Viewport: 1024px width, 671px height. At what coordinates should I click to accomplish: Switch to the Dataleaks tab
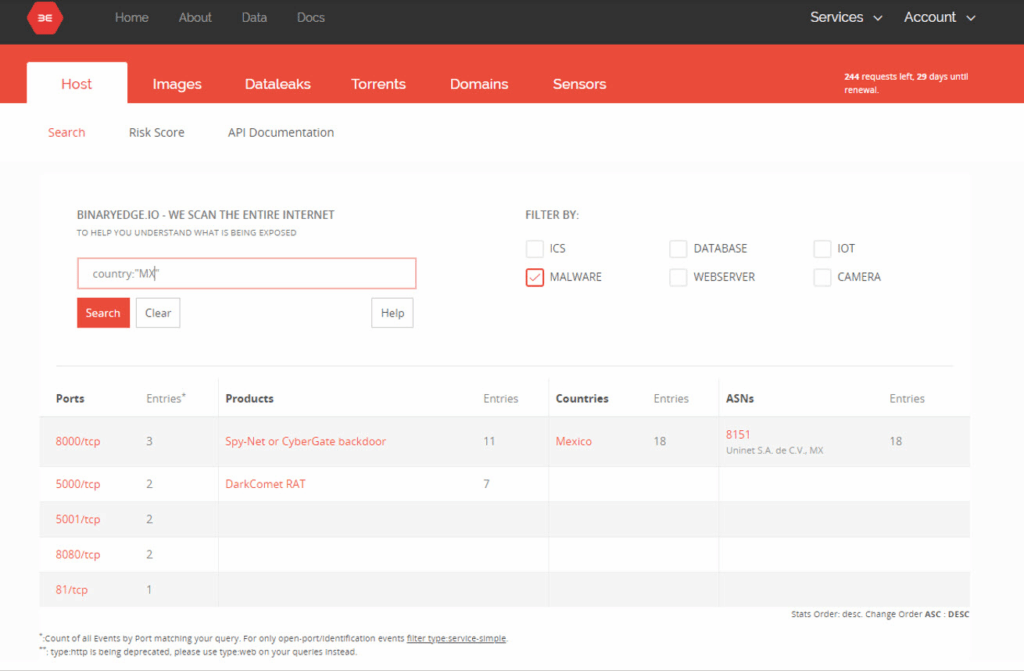278,84
